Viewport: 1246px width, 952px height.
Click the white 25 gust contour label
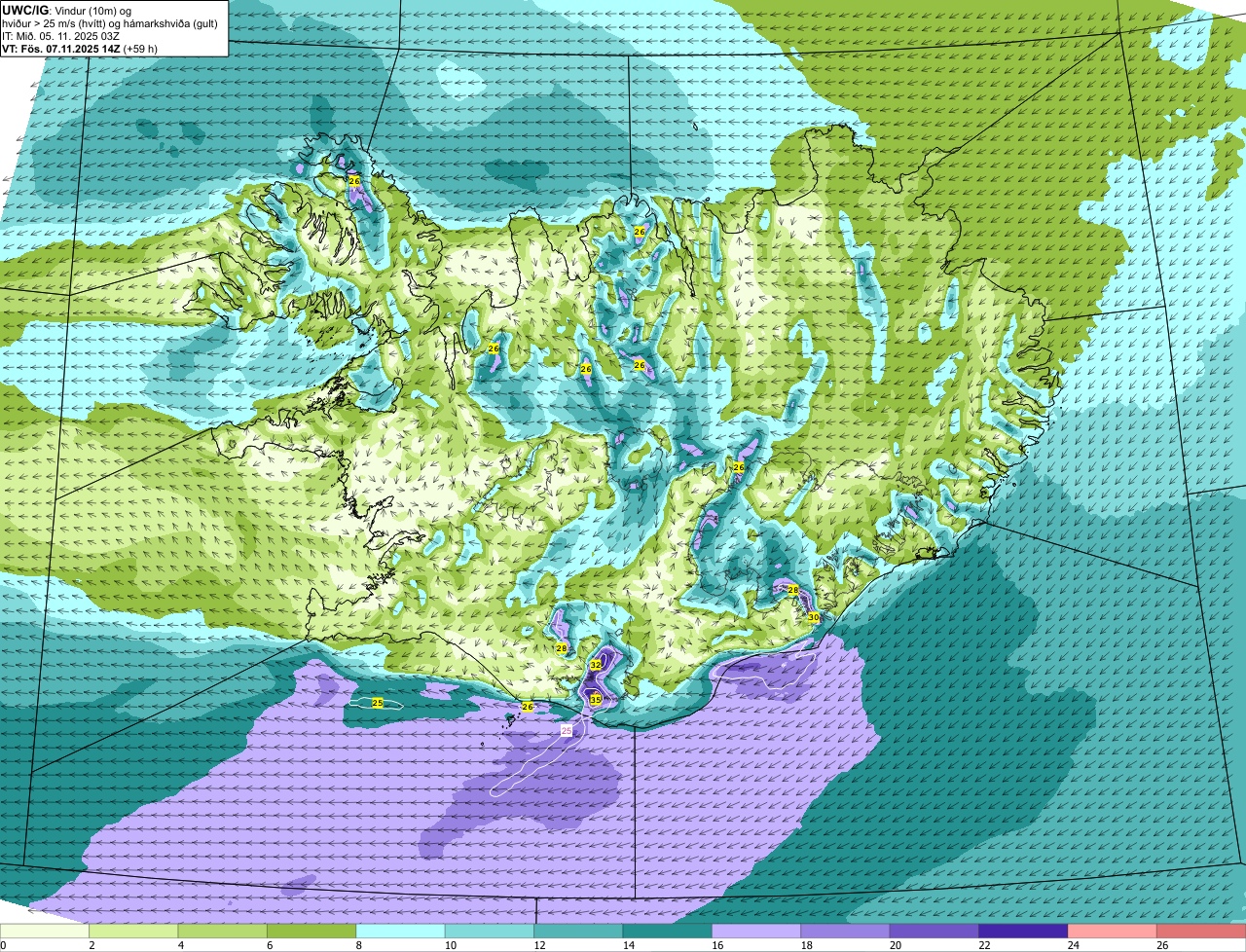[567, 730]
